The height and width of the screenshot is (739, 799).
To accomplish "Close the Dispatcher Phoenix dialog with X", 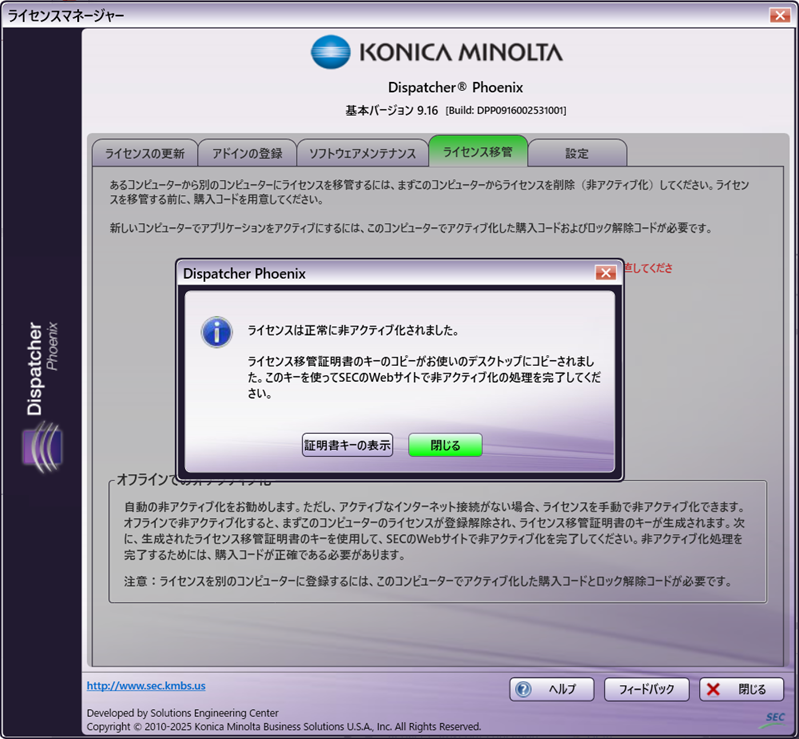I will 605,273.
